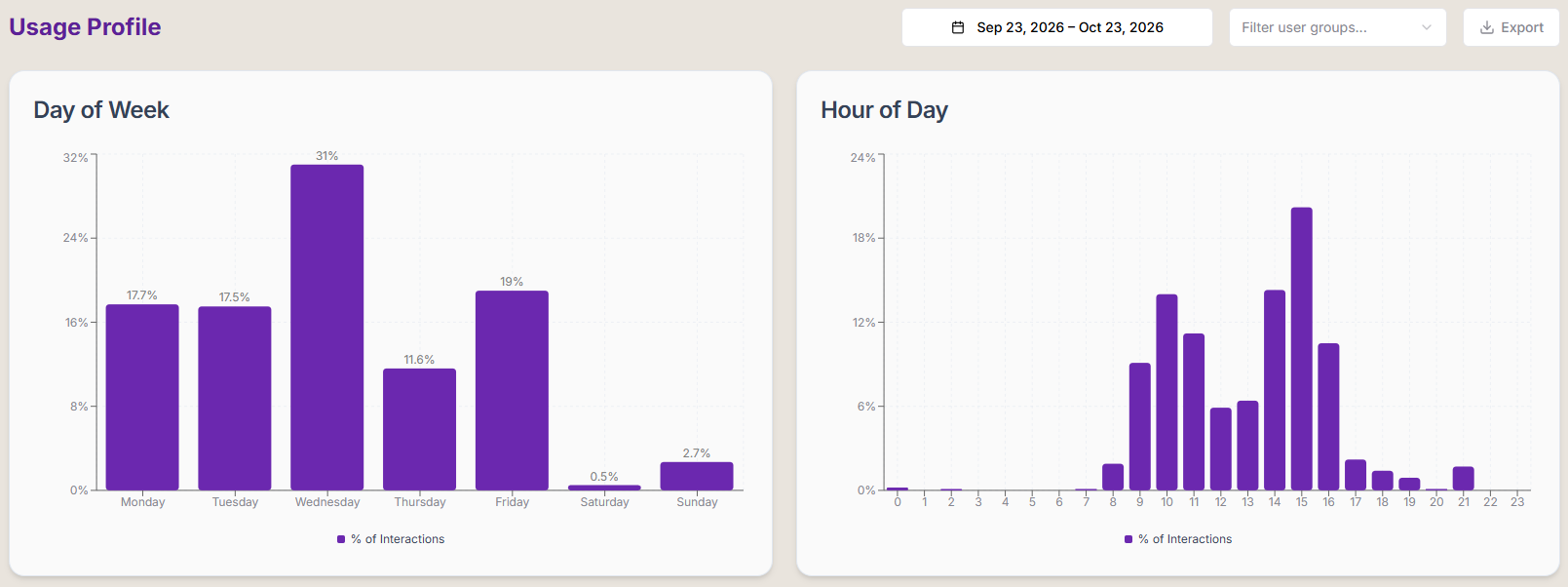Click the 23 hour axis label

click(x=1517, y=502)
